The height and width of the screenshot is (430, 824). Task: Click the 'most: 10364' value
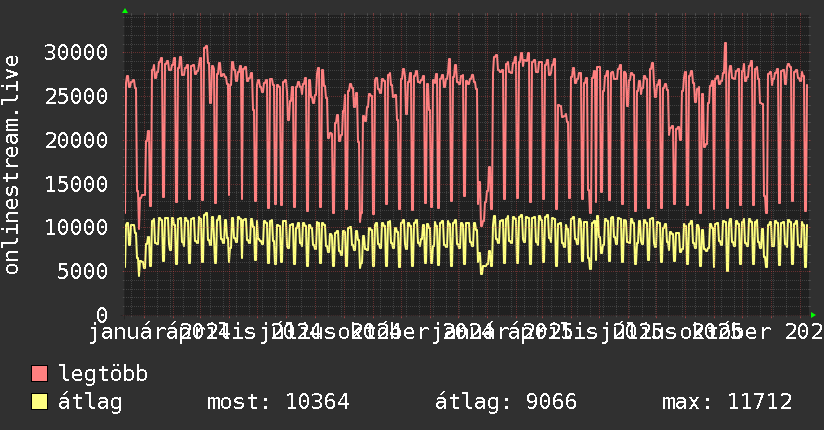tap(278, 402)
